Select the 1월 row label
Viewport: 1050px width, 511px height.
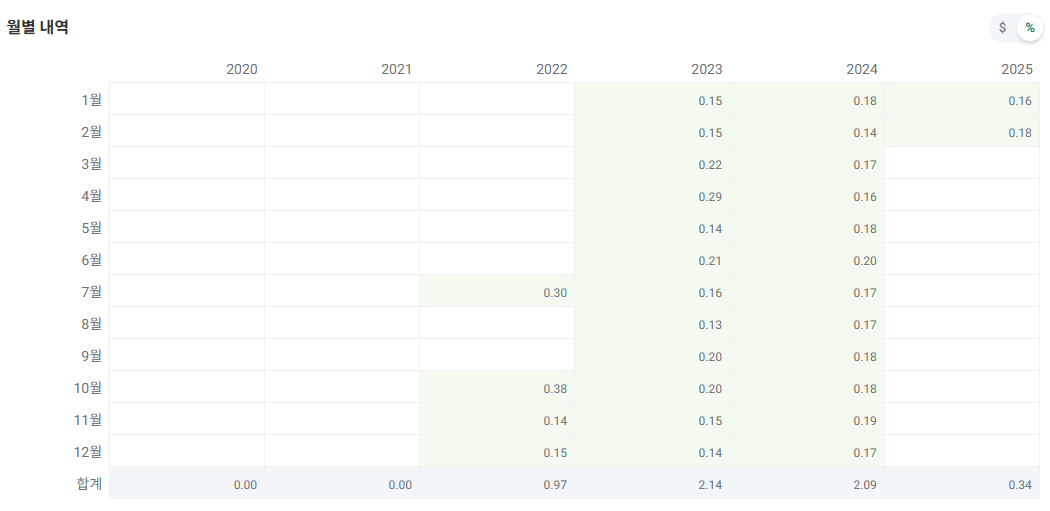91,100
